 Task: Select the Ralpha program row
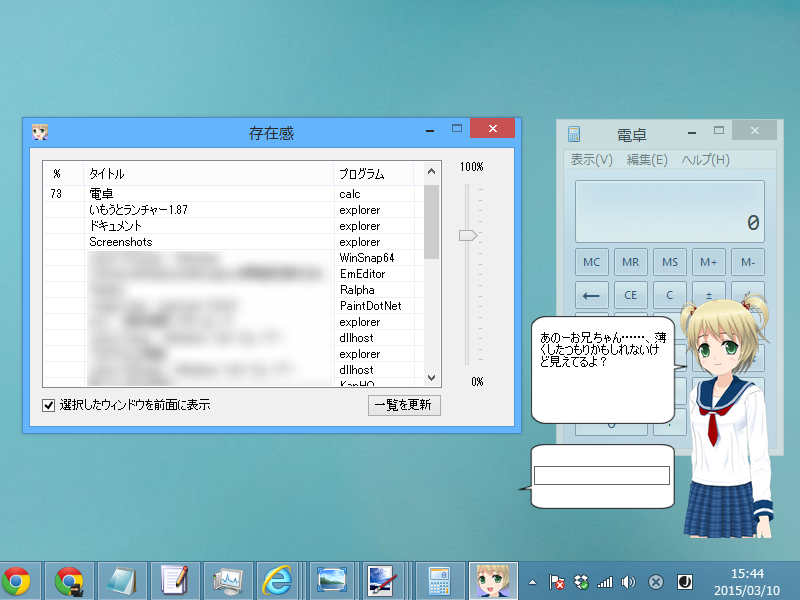click(233, 290)
